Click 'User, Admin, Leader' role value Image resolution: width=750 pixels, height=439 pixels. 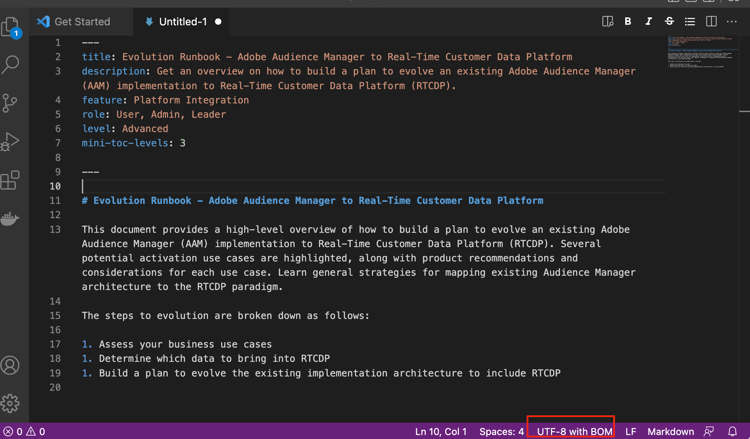[x=171, y=114]
